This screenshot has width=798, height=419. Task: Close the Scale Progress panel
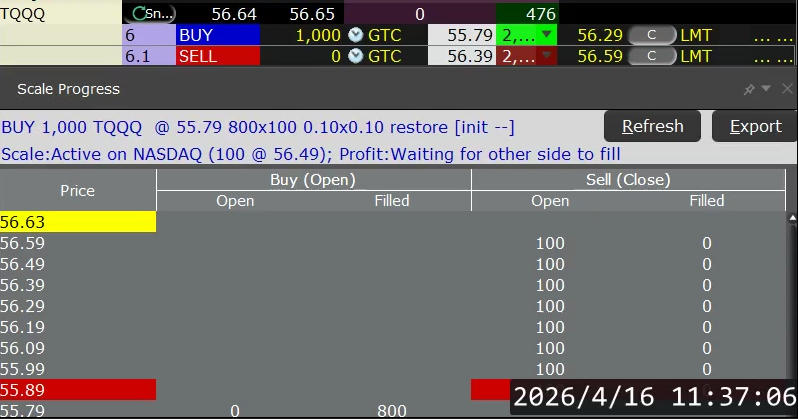(x=785, y=89)
